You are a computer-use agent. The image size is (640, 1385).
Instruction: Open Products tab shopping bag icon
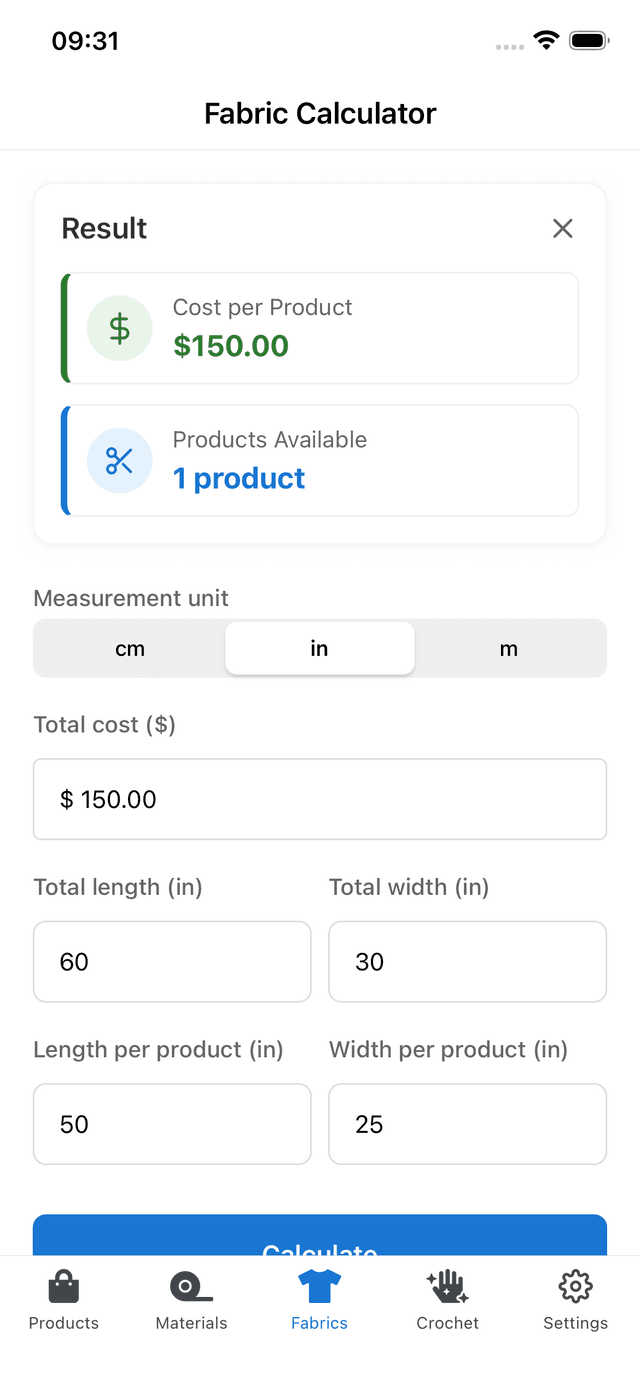pyautogui.click(x=64, y=1286)
